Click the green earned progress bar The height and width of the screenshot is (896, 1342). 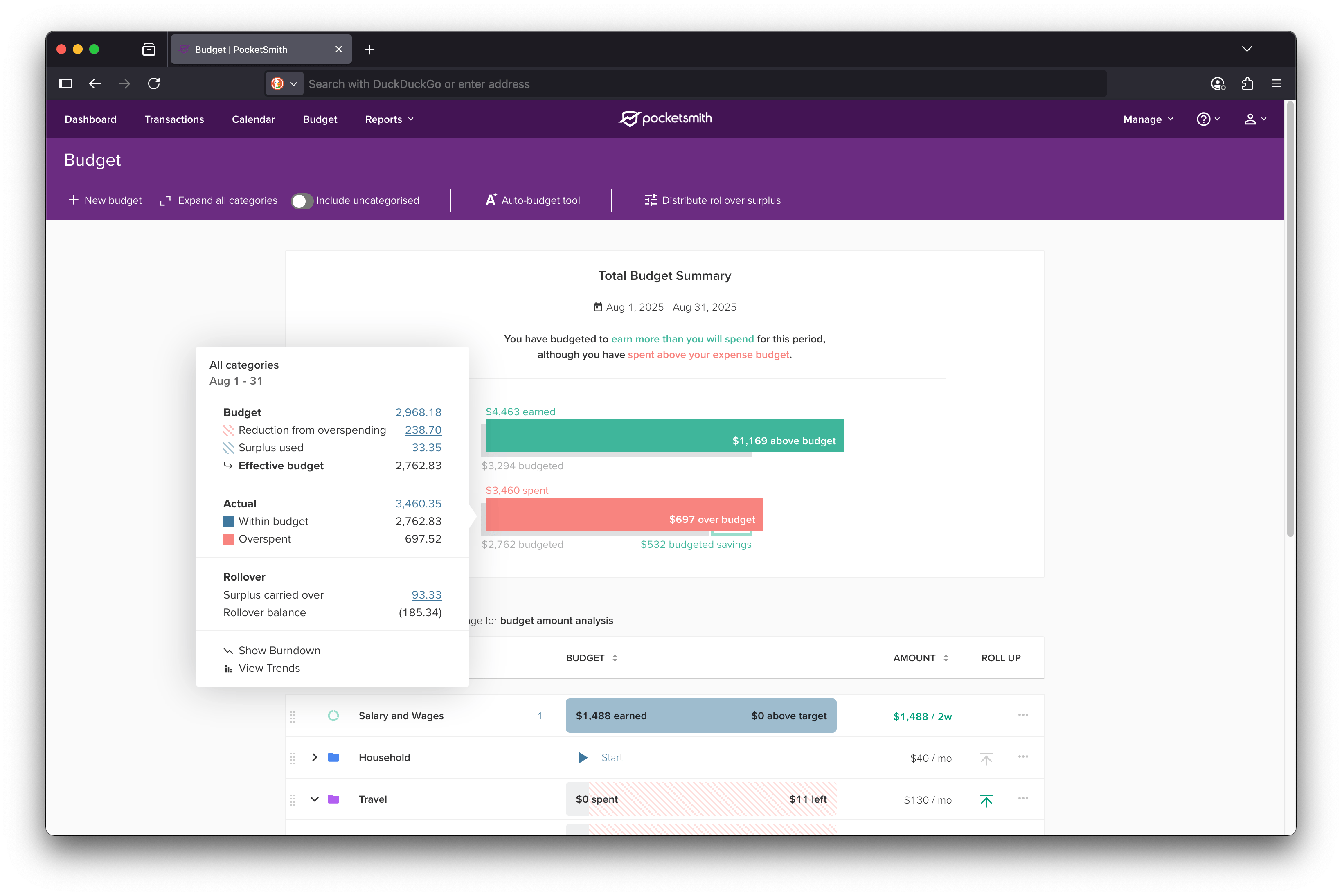(664, 435)
